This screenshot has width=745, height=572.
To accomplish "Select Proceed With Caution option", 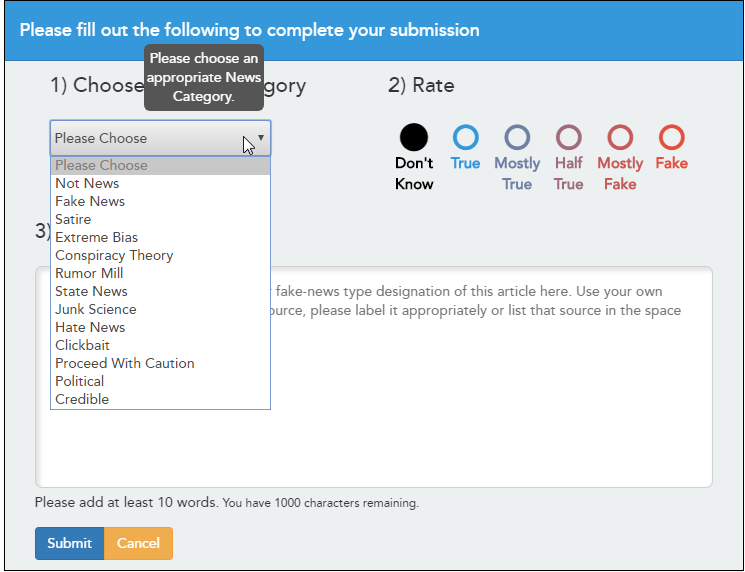I will [161, 363].
